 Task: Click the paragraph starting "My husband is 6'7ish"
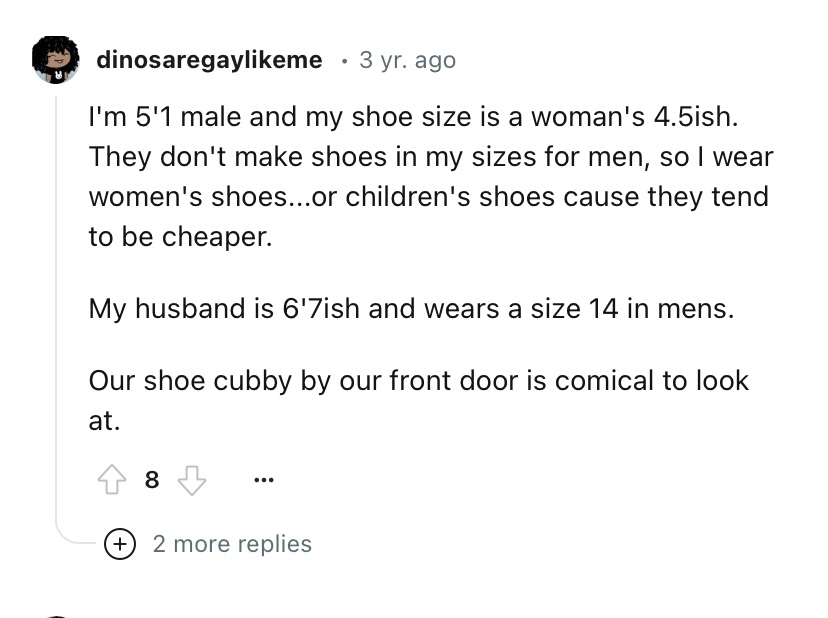click(411, 308)
